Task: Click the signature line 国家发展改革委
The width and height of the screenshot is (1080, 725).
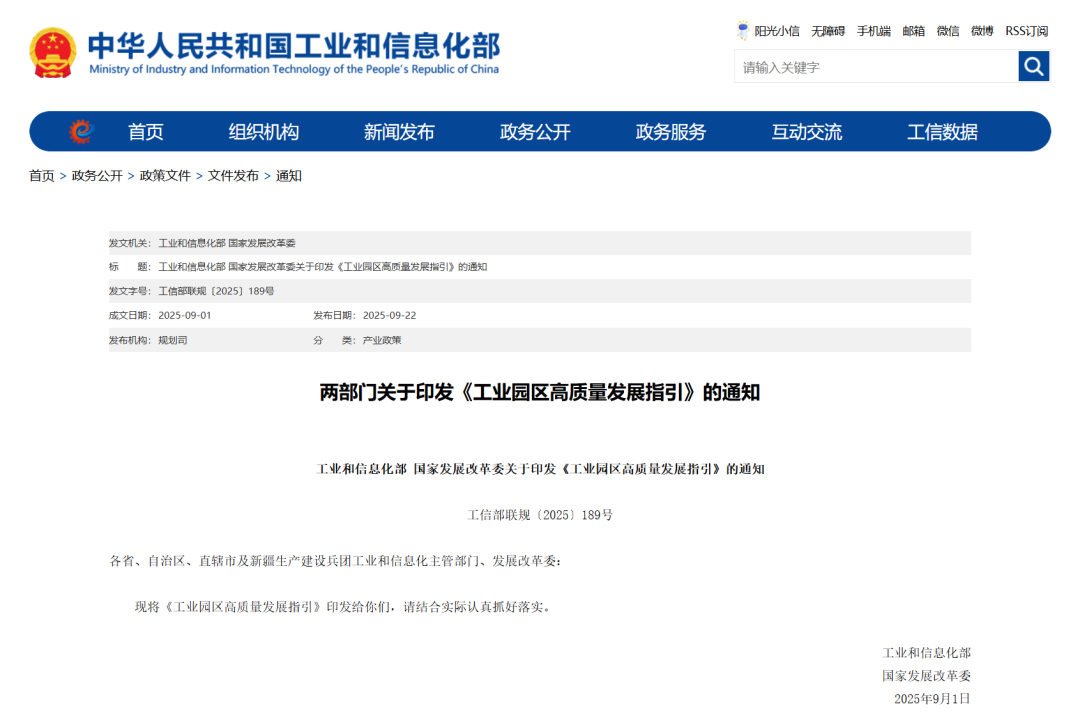Action: [926, 676]
